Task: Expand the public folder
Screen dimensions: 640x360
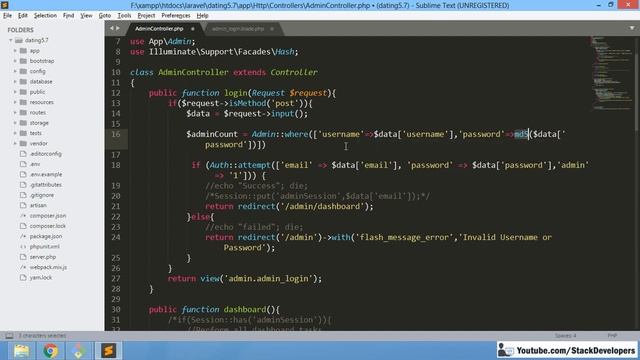Action: coord(15,92)
